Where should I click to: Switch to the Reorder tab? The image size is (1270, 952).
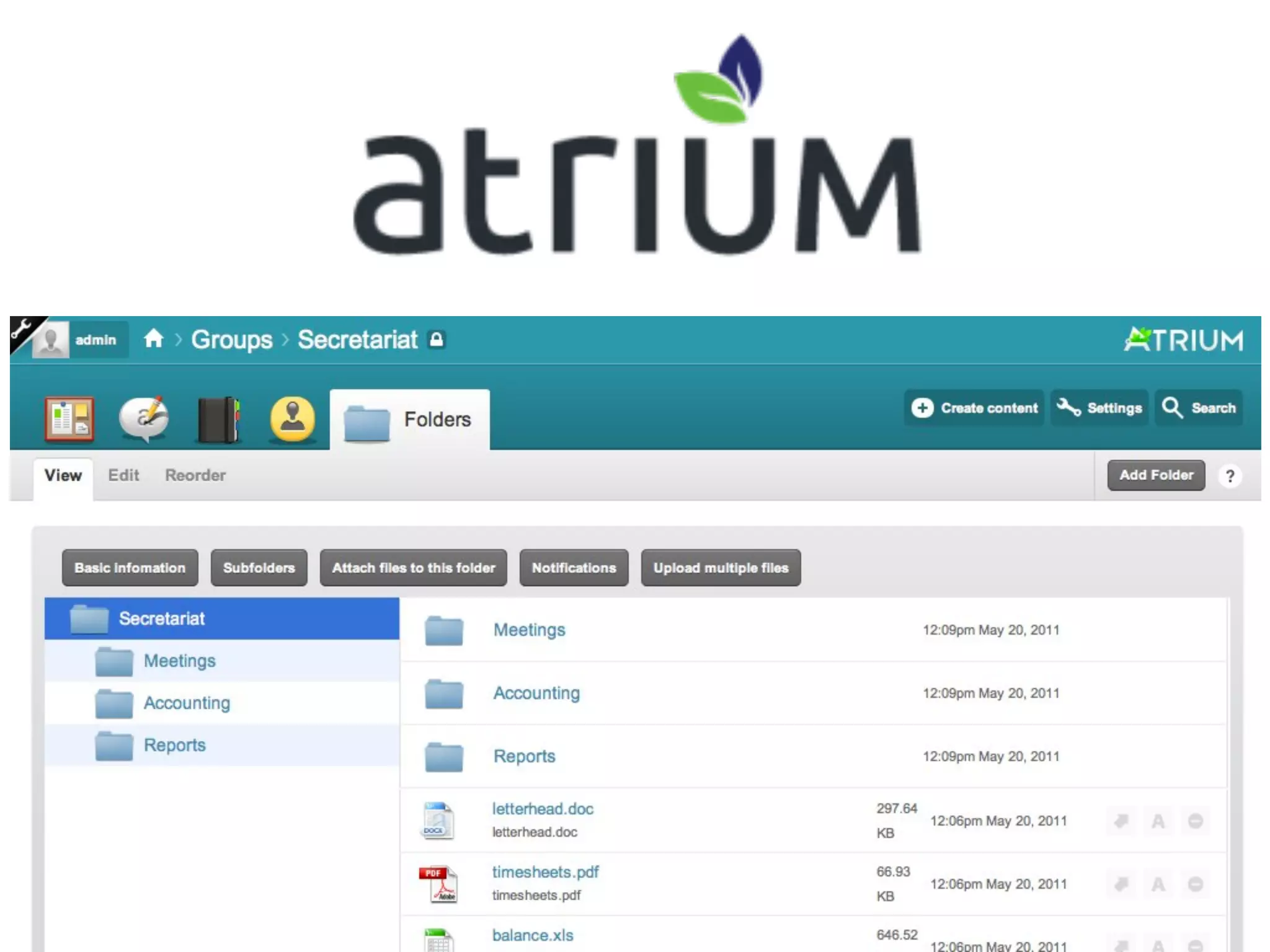(195, 475)
